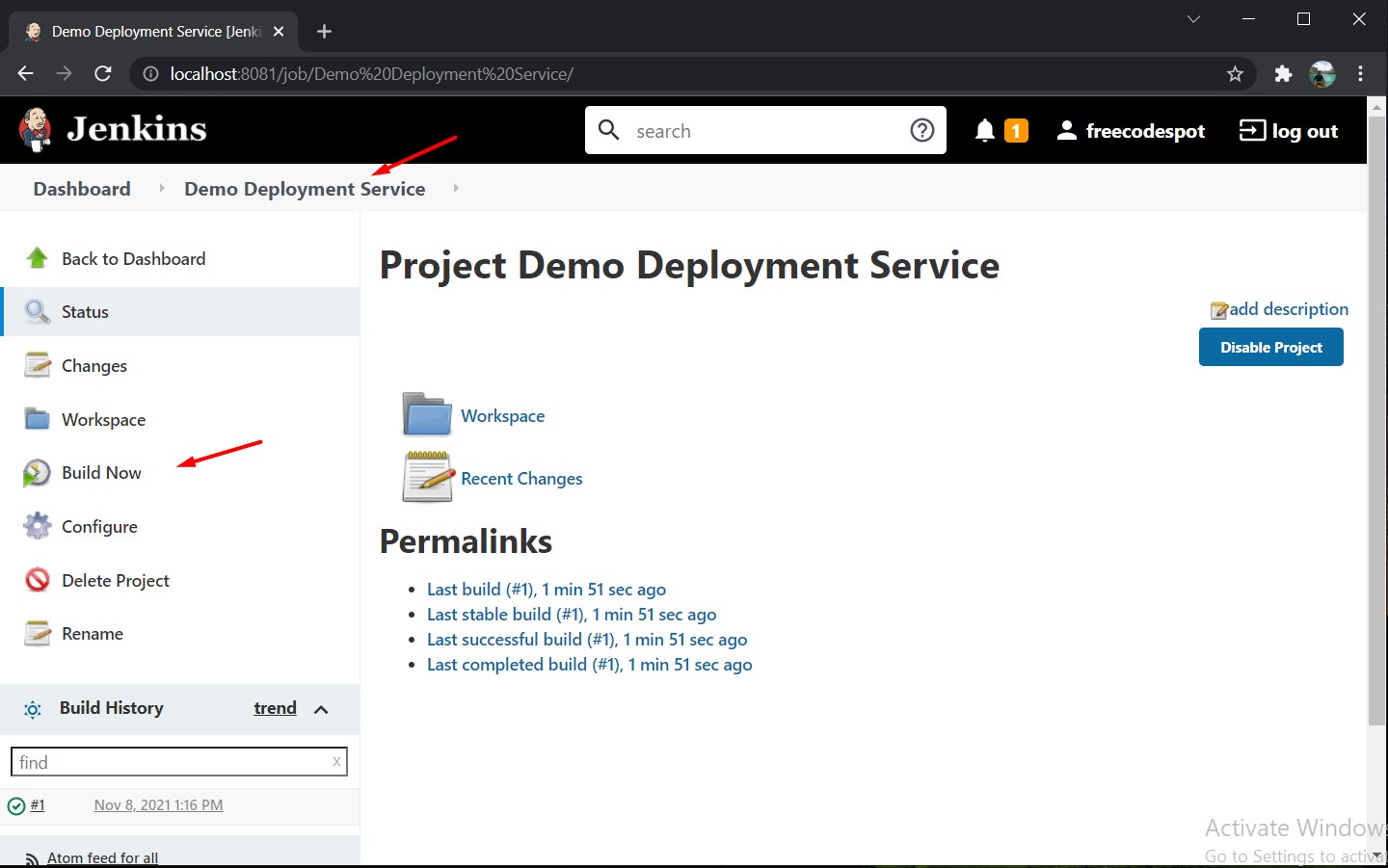The image size is (1388, 868).
Task: Click the Back to Dashboard green arrow icon
Action: [x=37, y=258]
